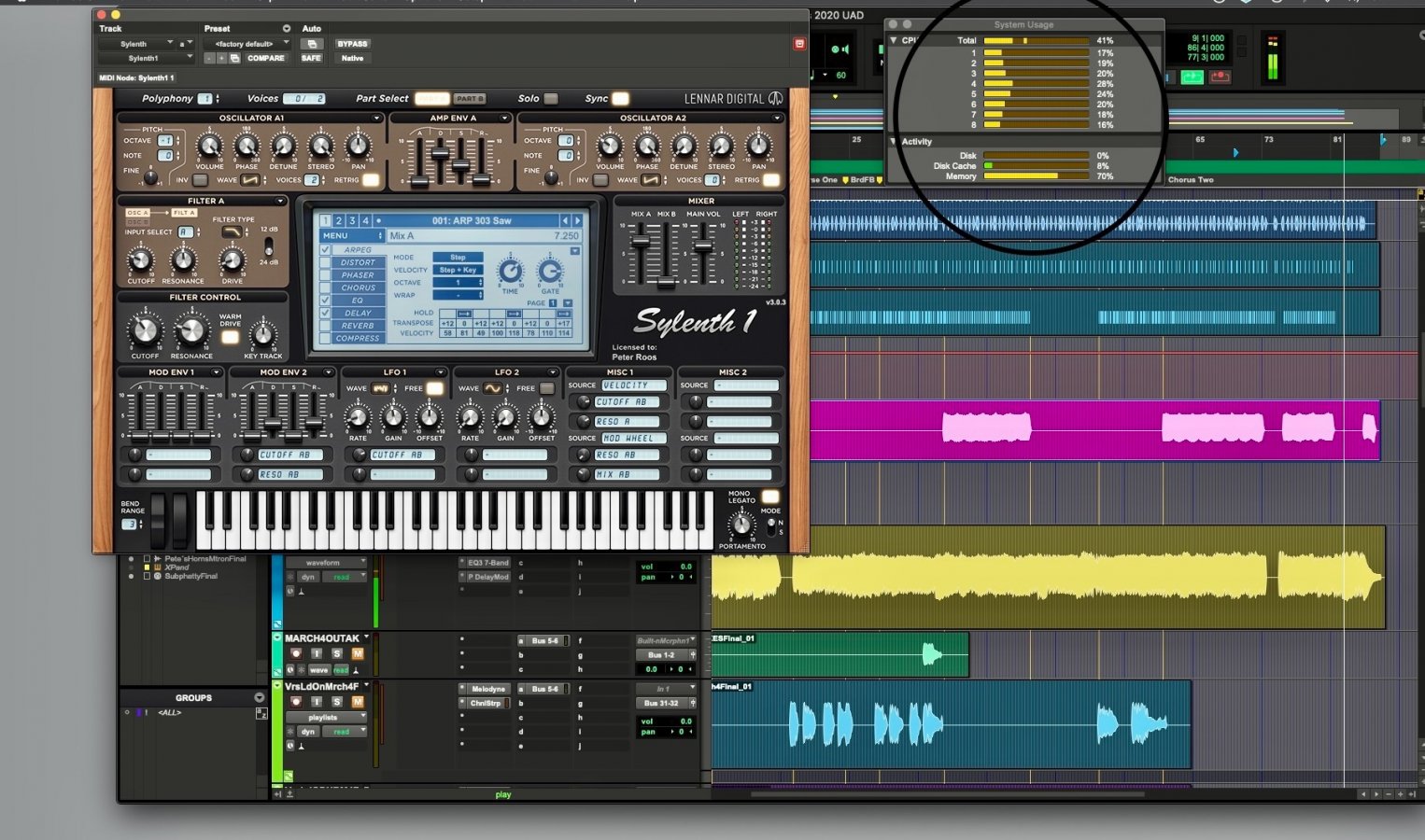This screenshot has width=1425, height=840.
Task: Mute the MARCH4OUTAK track
Action: coord(357,653)
